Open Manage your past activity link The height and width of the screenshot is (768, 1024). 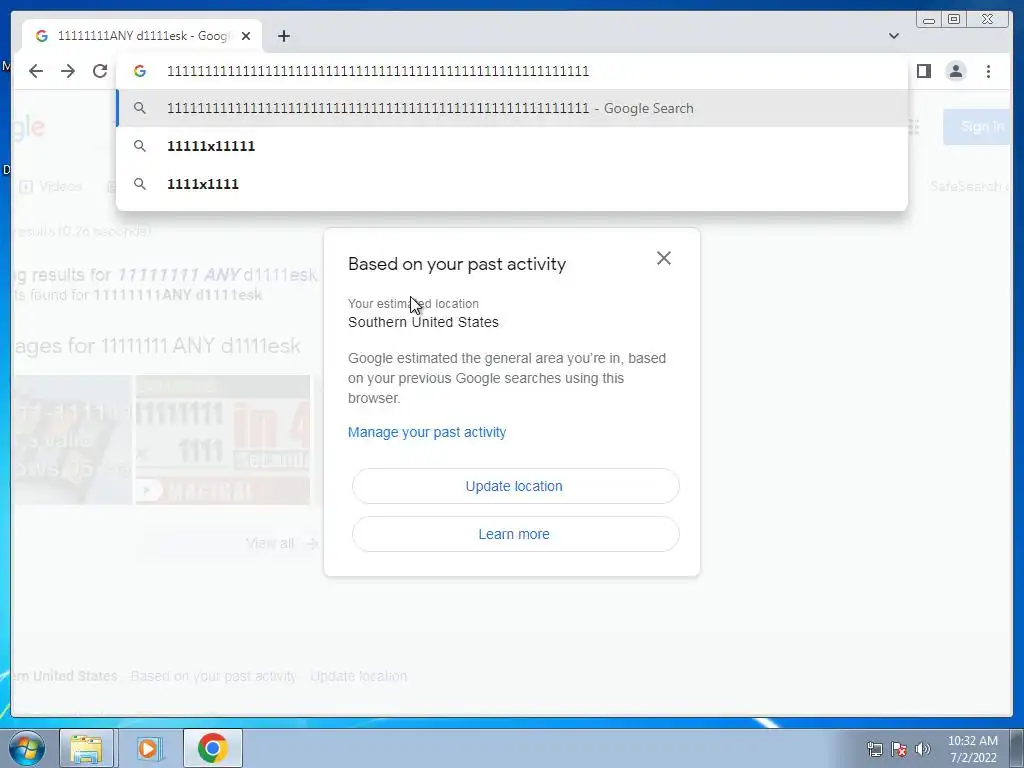click(x=427, y=432)
